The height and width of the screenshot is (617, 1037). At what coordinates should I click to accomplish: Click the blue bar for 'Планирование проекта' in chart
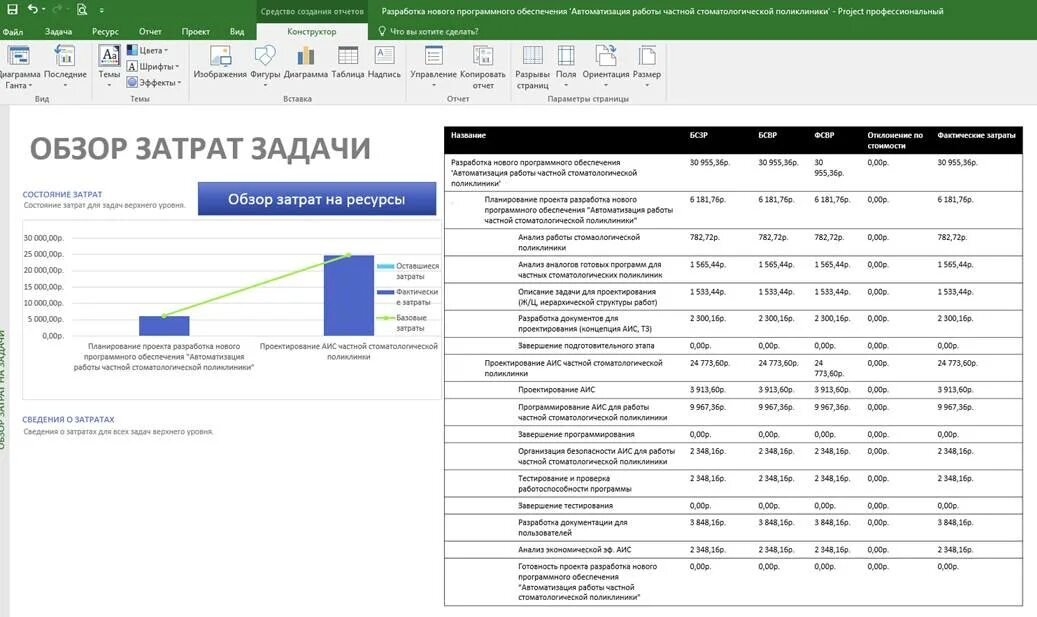[x=164, y=325]
